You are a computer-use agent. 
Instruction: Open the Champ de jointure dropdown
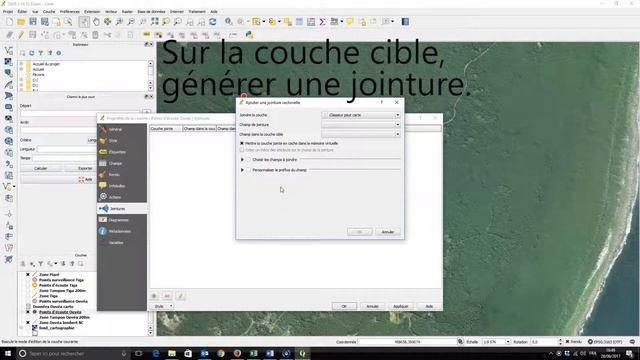361,124
